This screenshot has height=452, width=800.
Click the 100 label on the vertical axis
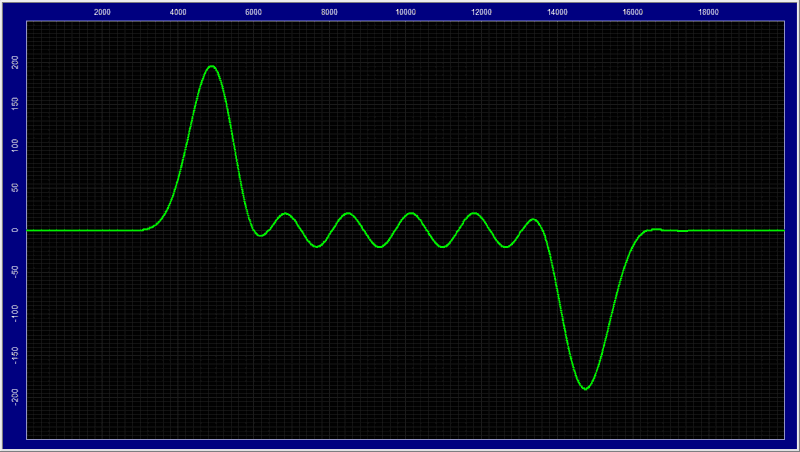point(15,146)
